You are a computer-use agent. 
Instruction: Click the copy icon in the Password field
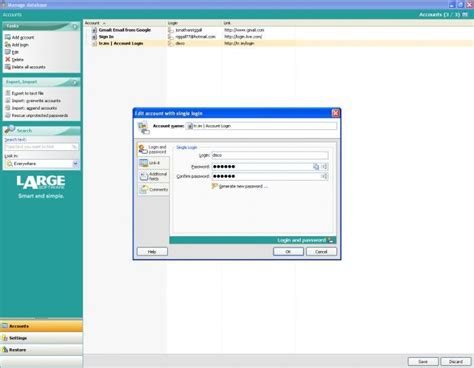coord(316,166)
